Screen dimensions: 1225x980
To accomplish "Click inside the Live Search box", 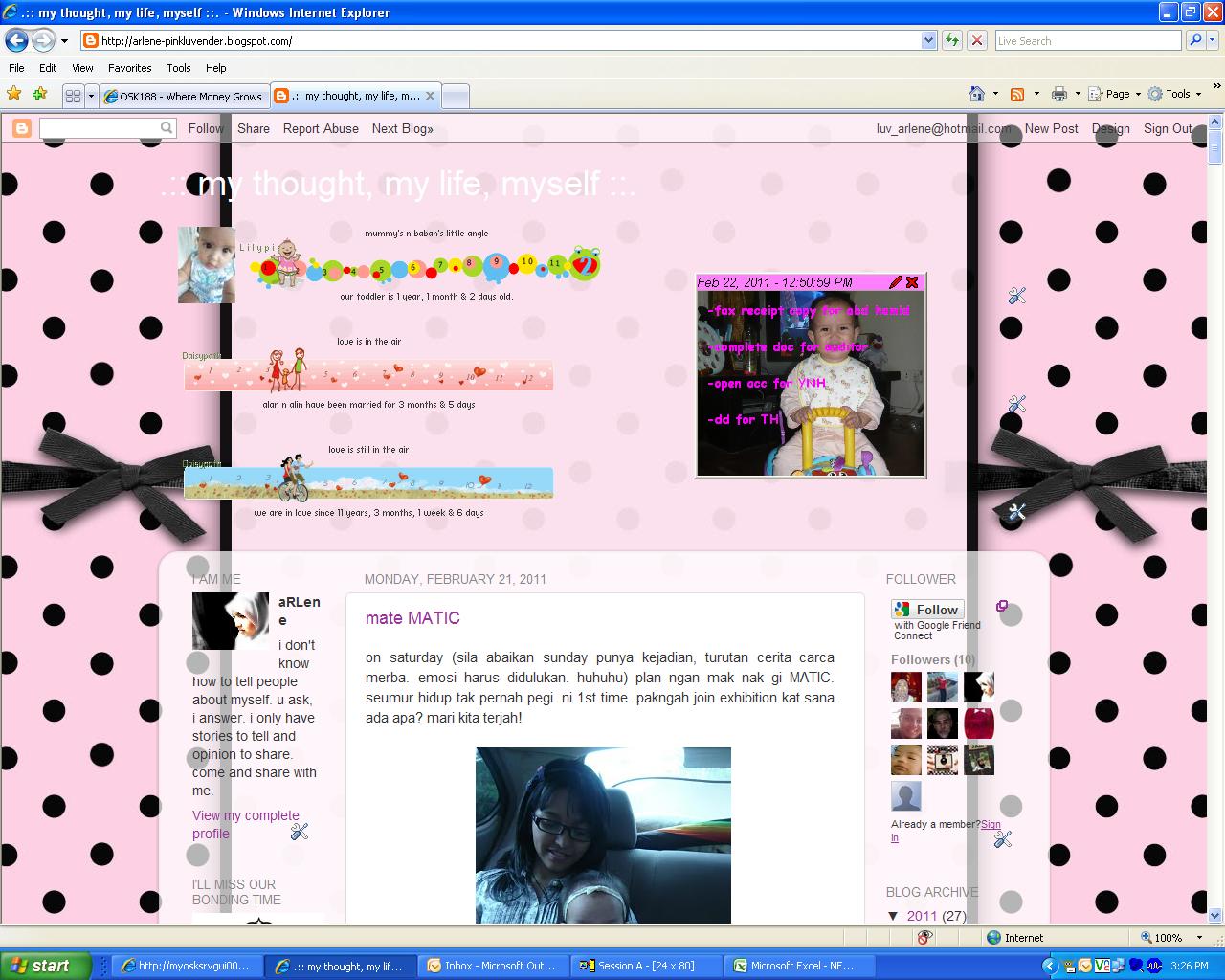I will (x=1088, y=41).
